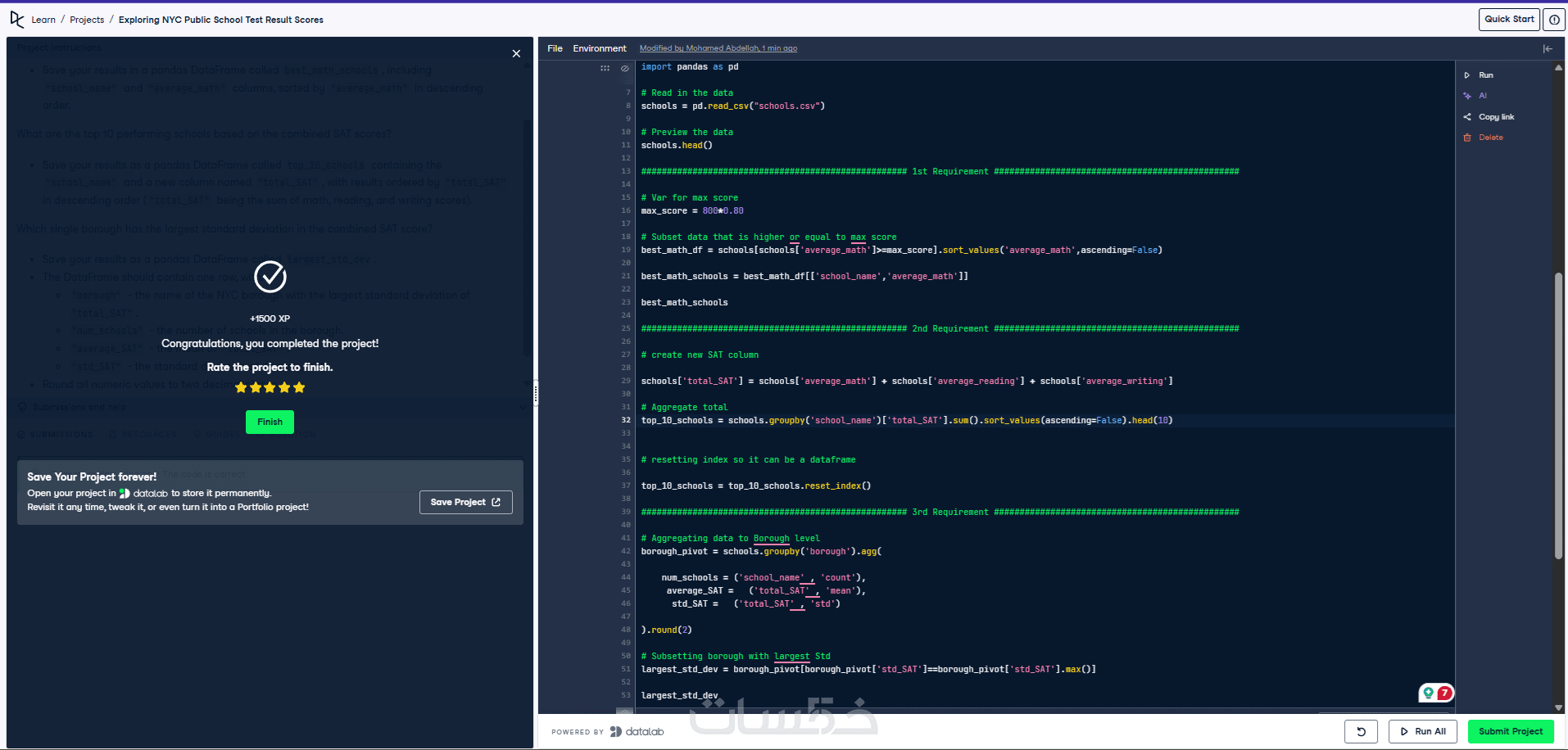Click the std_SAT aggregation line
Screen dimensions: 1568x750
tap(756, 604)
